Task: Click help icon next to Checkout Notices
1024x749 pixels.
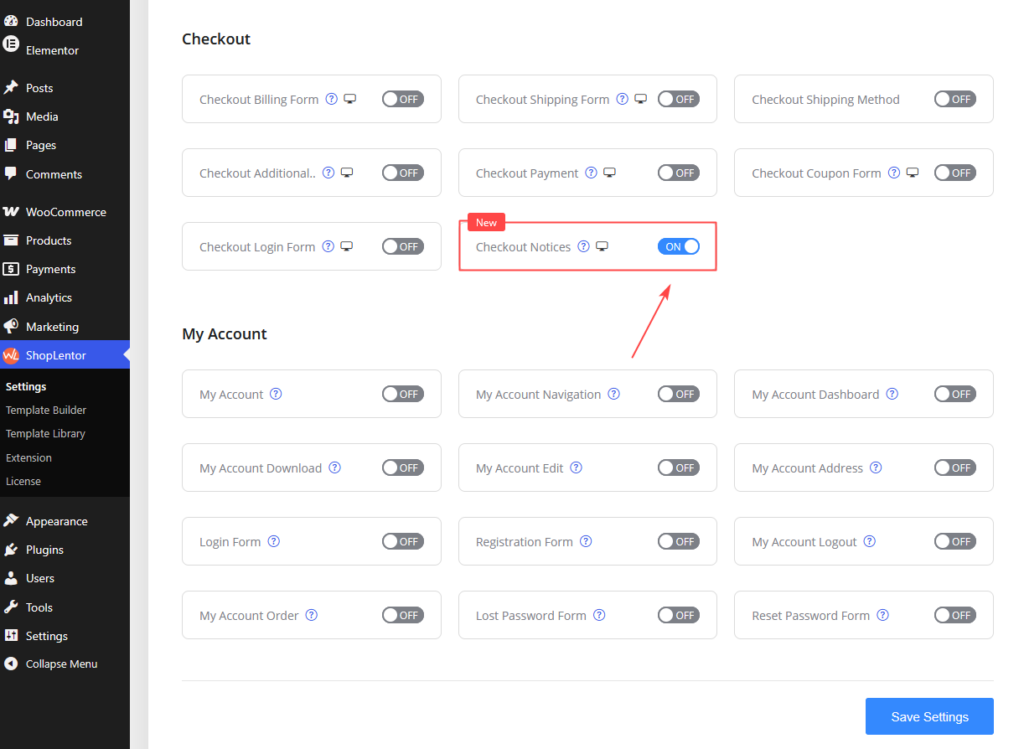Action: [x=584, y=246]
